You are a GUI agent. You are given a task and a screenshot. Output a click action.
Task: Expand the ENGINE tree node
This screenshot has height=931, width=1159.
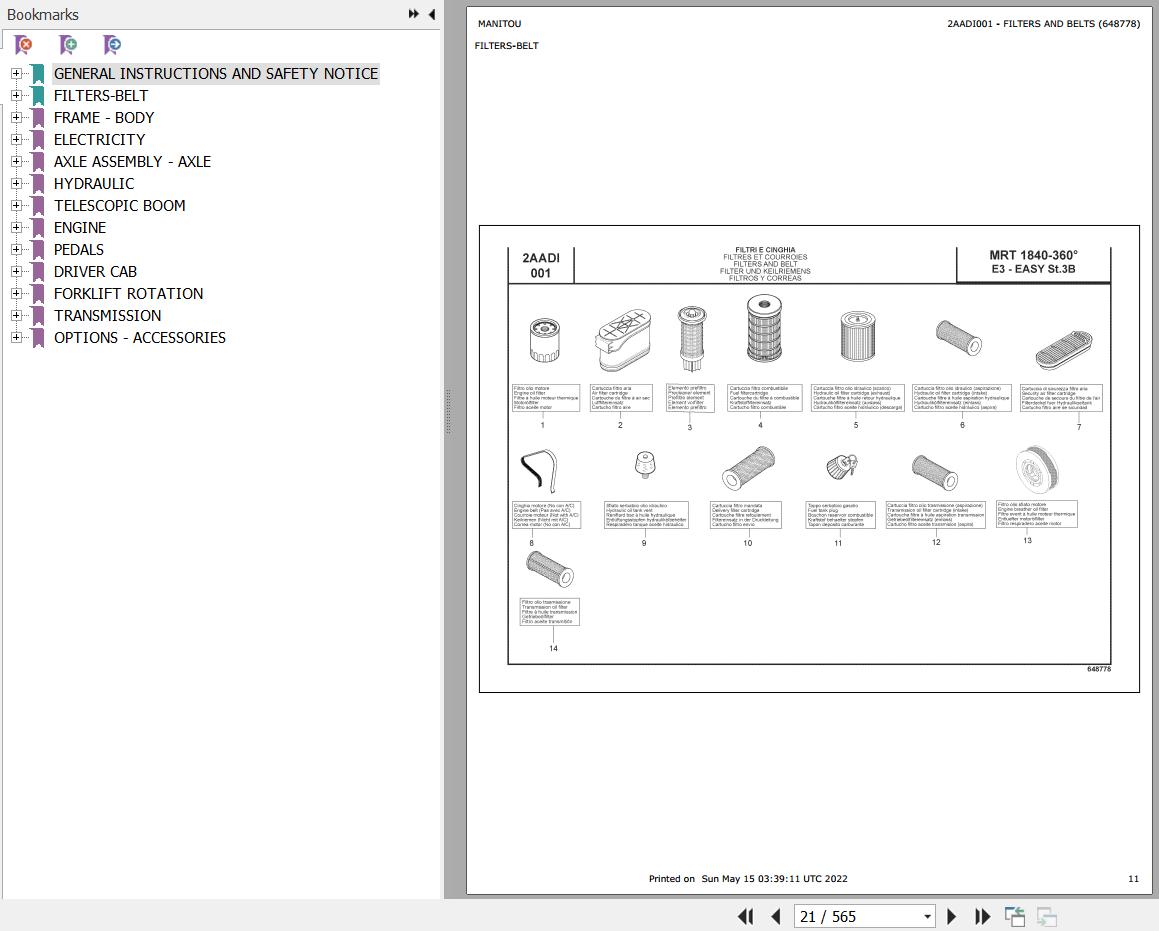(x=16, y=228)
